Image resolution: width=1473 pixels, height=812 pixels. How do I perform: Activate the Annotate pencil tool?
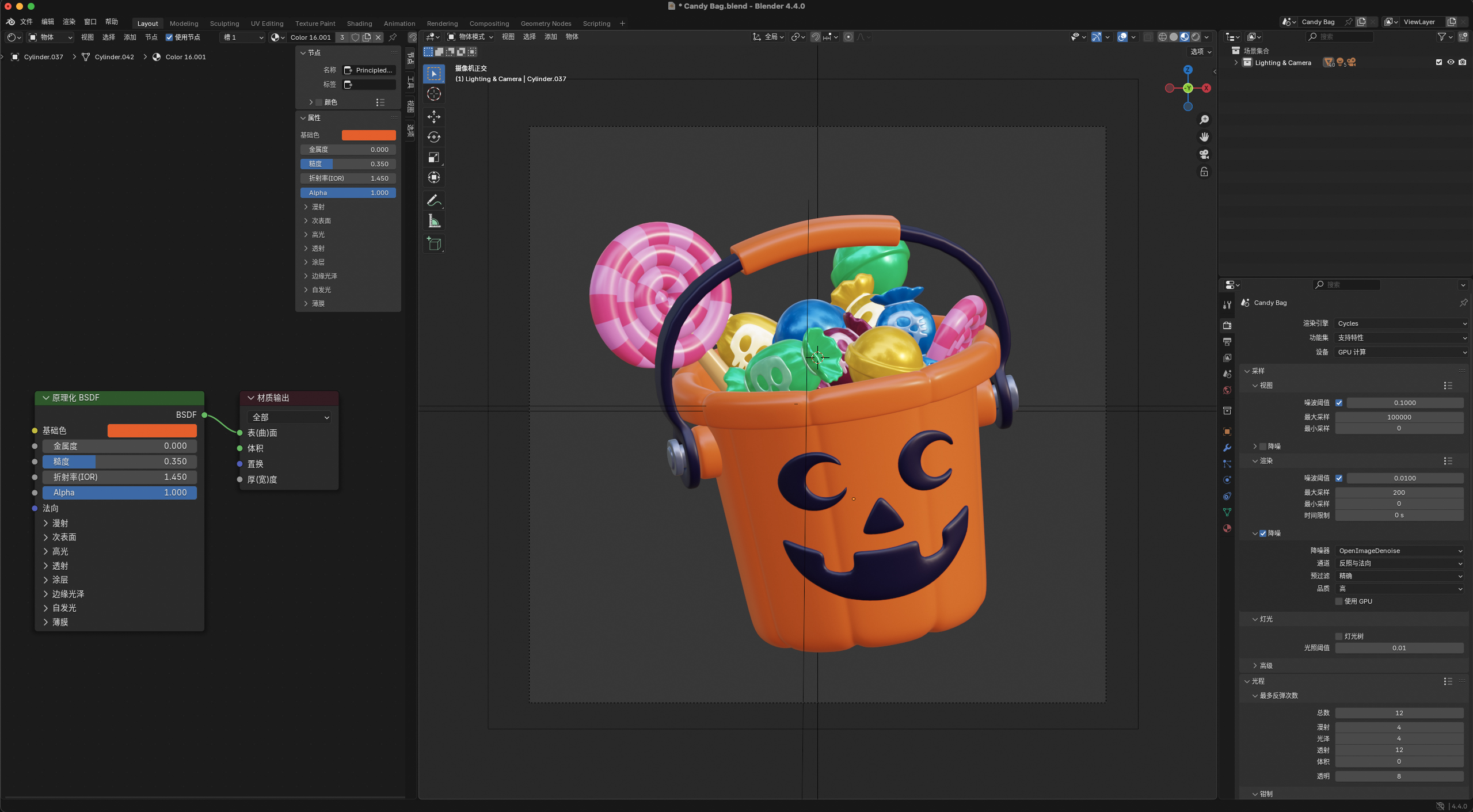coord(434,201)
